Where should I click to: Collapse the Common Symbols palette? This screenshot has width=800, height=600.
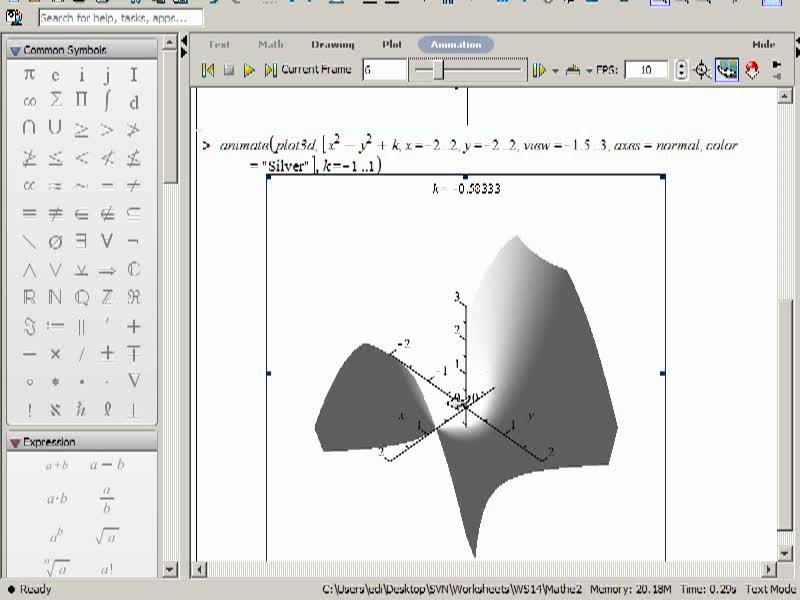15,51
